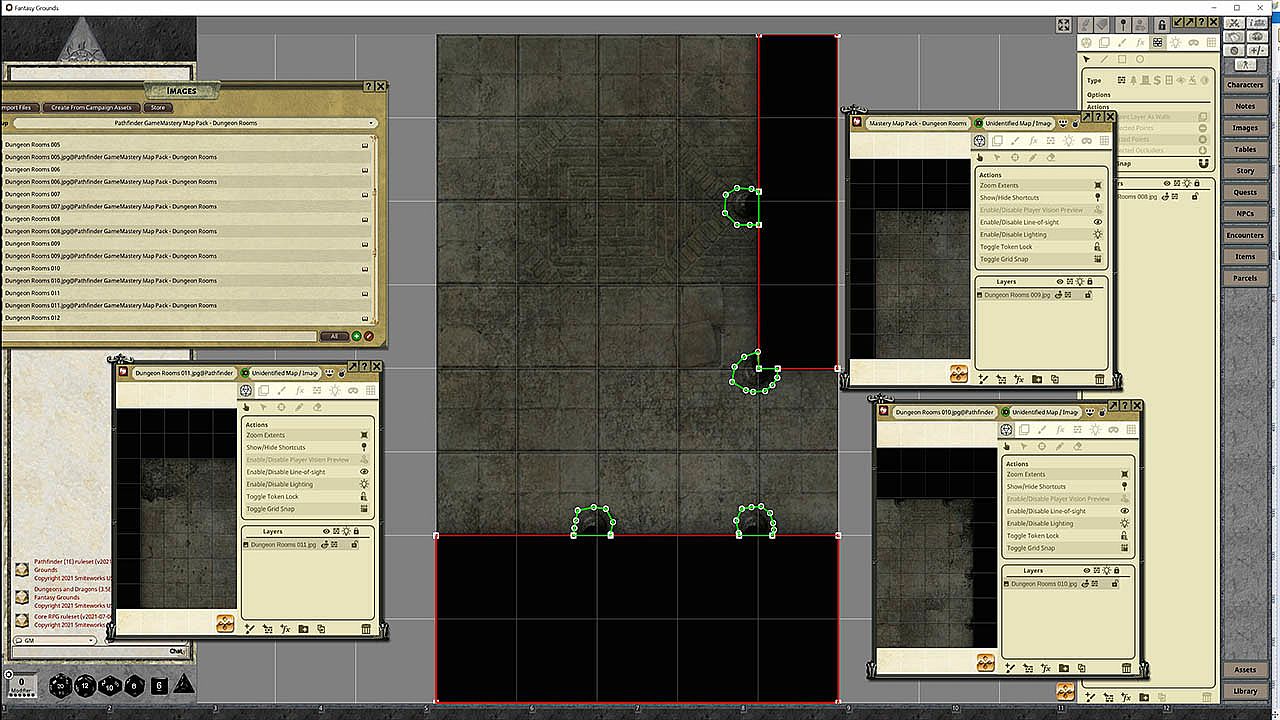Click the red edit button in Images window
1280x720 pixels.
(369, 336)
